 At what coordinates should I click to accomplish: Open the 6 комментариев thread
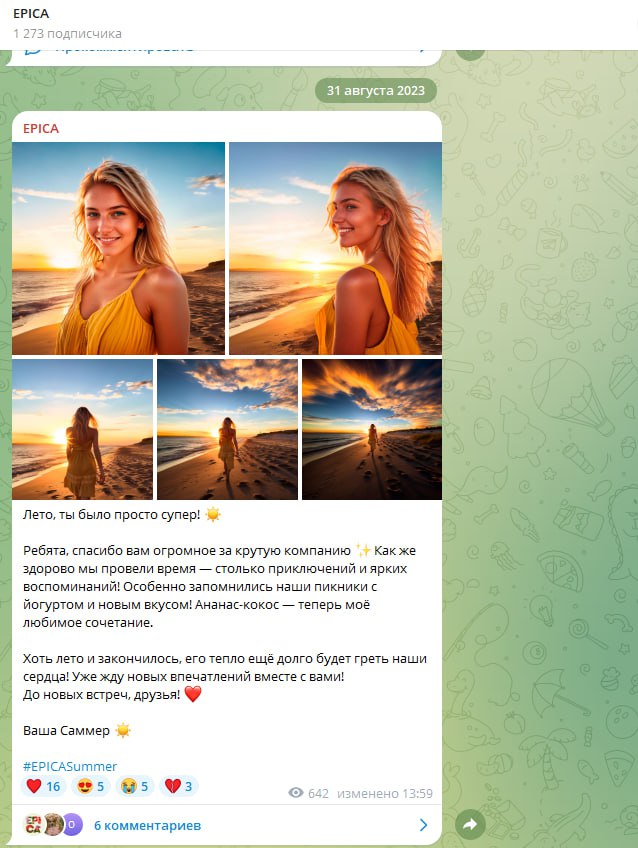(x=147, y=825)
